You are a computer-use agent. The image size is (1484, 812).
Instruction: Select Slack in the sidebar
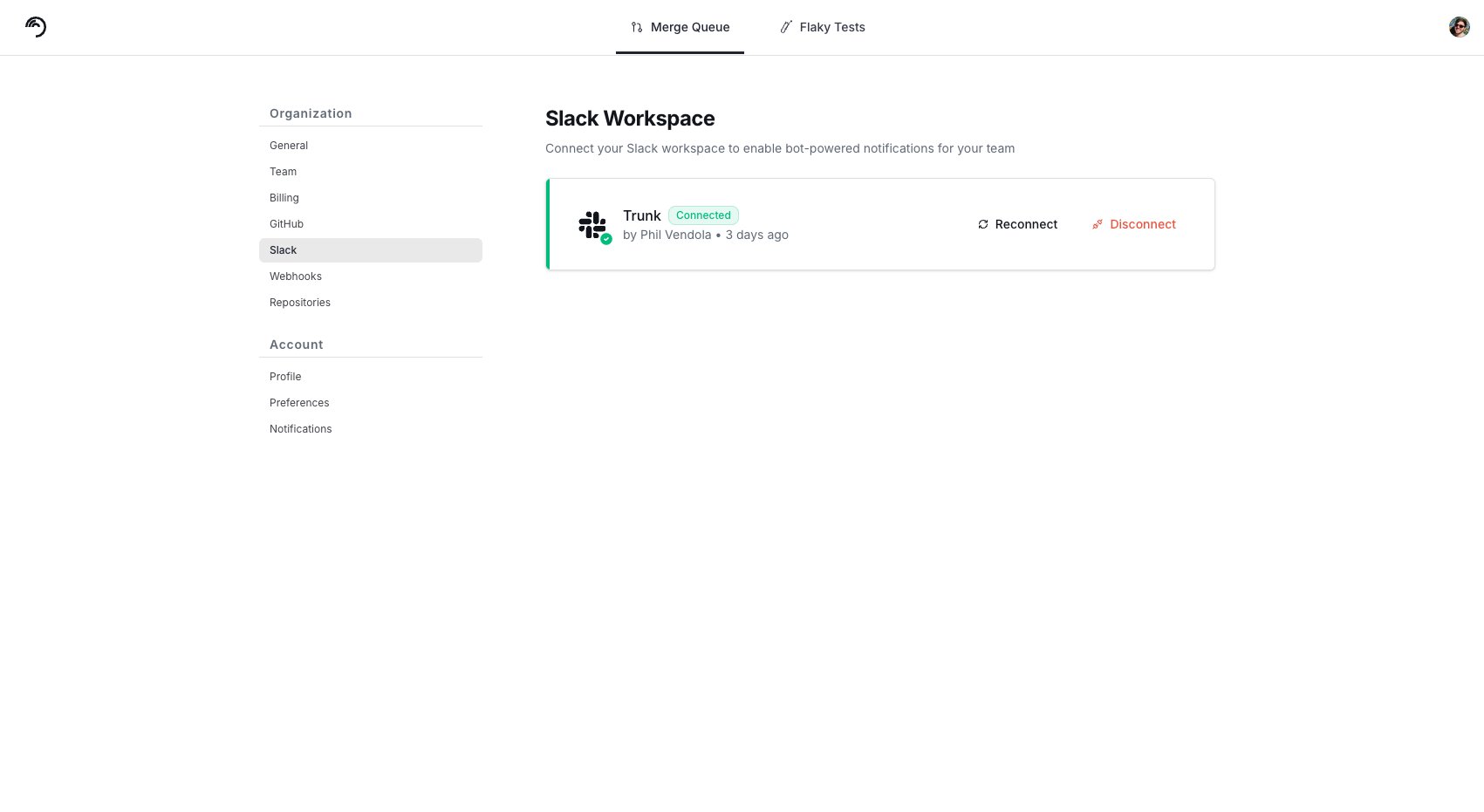point(371,250)
